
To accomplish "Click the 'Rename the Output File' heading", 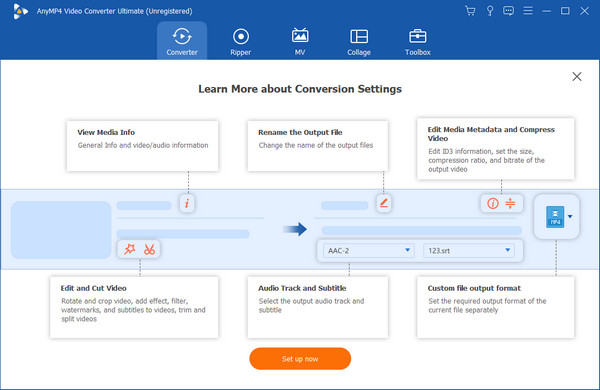I will (x=300, y=132).
